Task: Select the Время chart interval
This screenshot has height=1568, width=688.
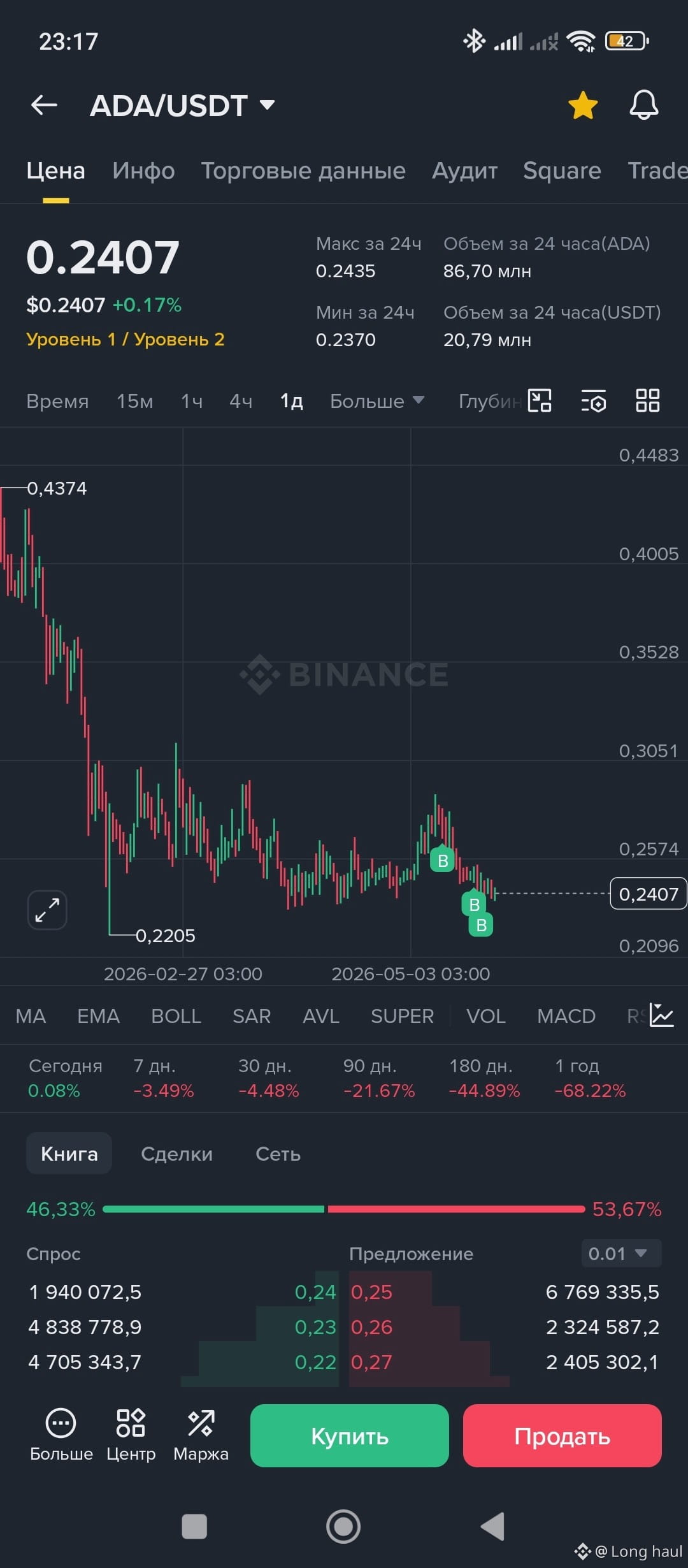Action: coord(57,401)
